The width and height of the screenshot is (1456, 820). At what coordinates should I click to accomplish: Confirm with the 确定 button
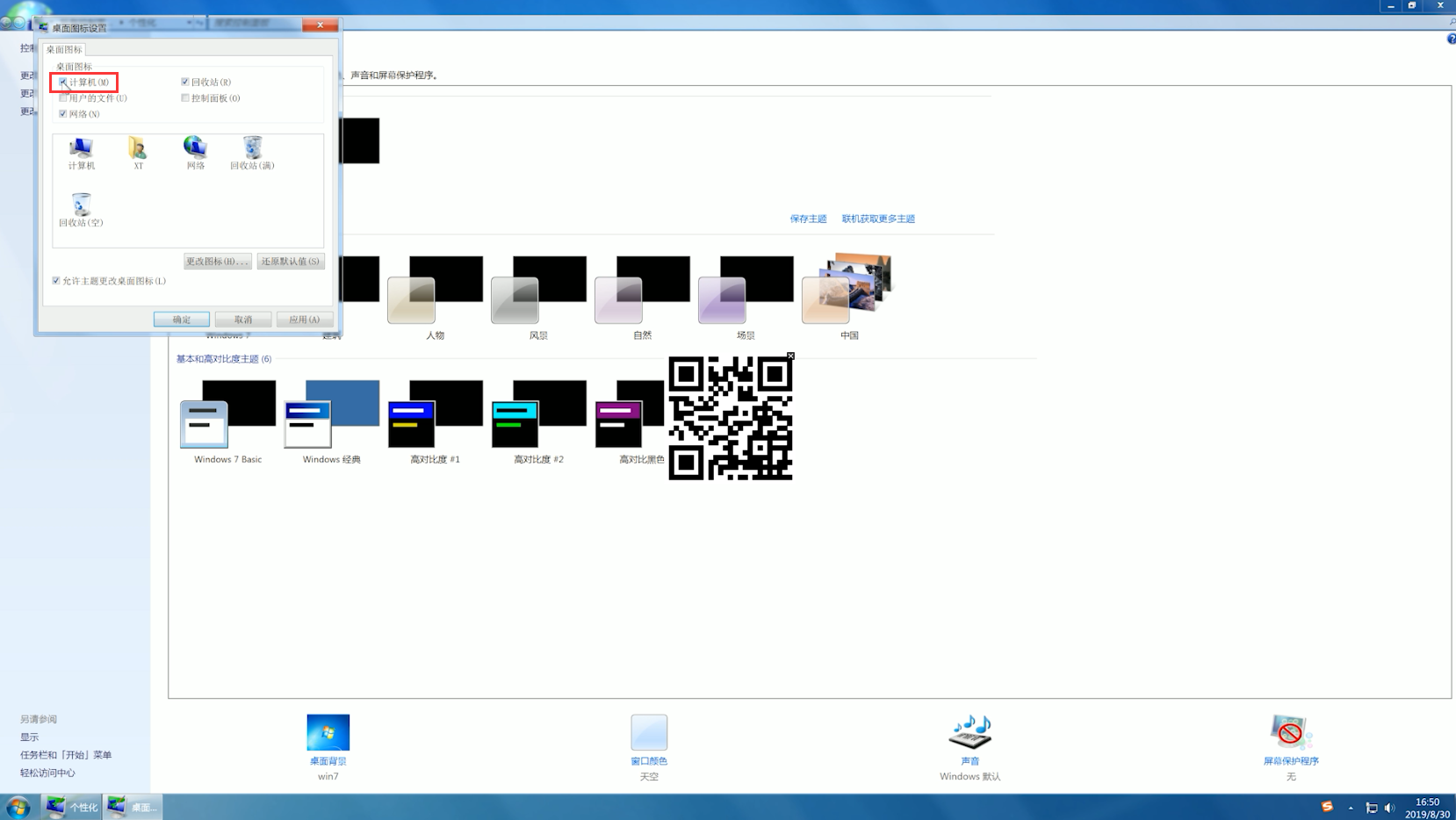(x=182, y=320)
